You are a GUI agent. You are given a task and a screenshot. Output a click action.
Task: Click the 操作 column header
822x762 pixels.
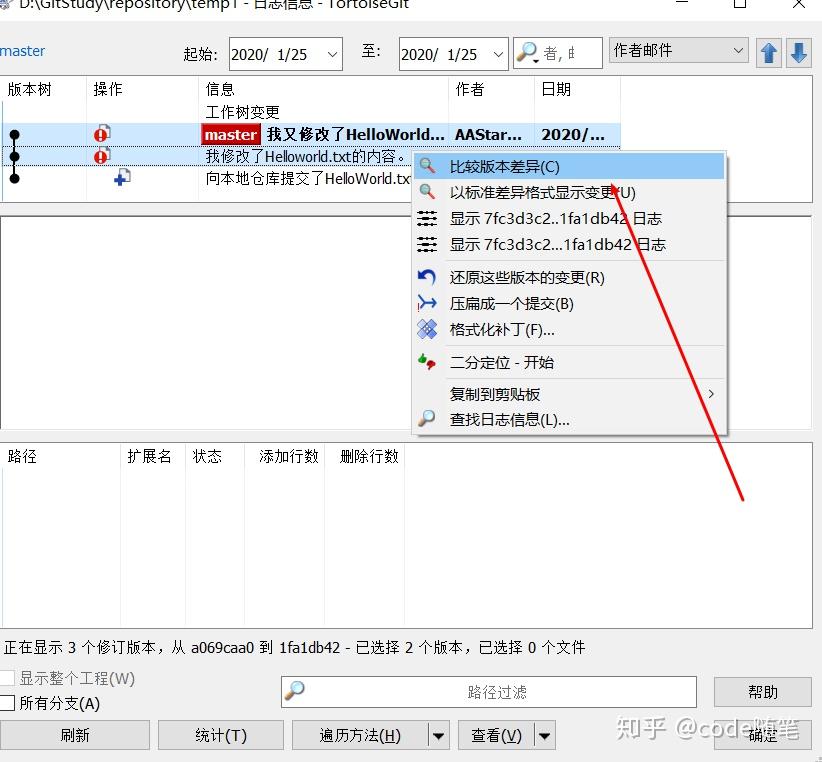[143, 89]
